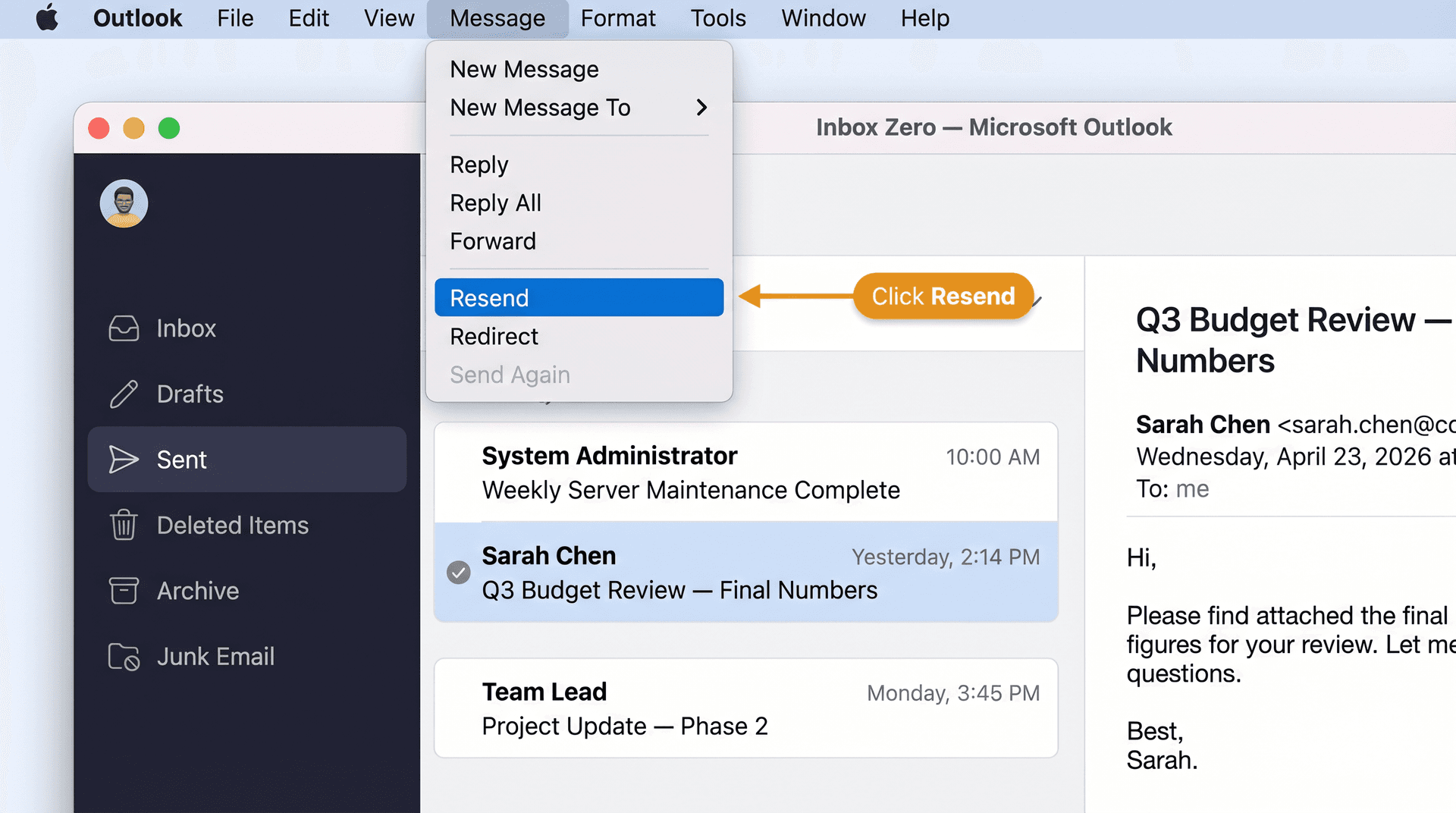This screenshot has width=1456, height=813.
Task: Open Deleted Items via trash icon
Action: click(x=124, y=525)
